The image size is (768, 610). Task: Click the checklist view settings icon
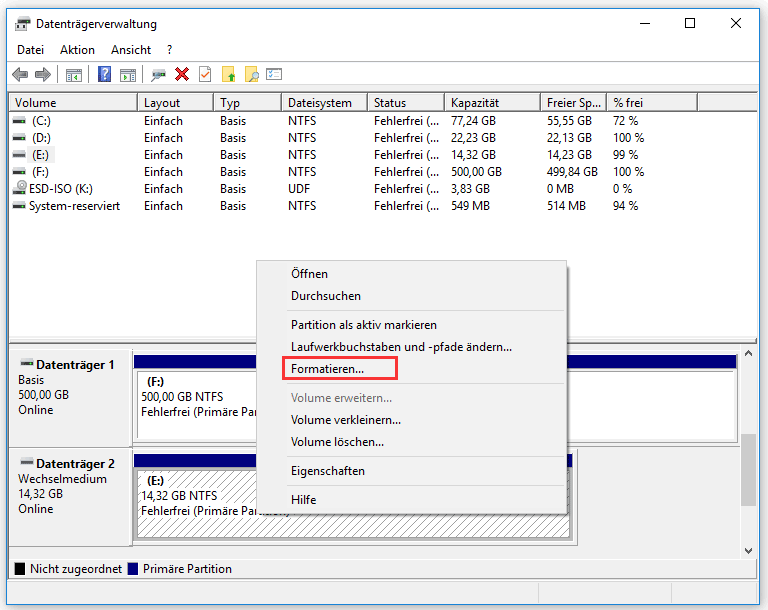pos(274,74)
